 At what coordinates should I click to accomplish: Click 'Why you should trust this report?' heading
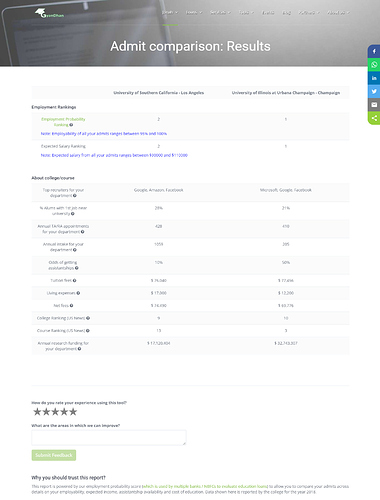click(68, 478)
